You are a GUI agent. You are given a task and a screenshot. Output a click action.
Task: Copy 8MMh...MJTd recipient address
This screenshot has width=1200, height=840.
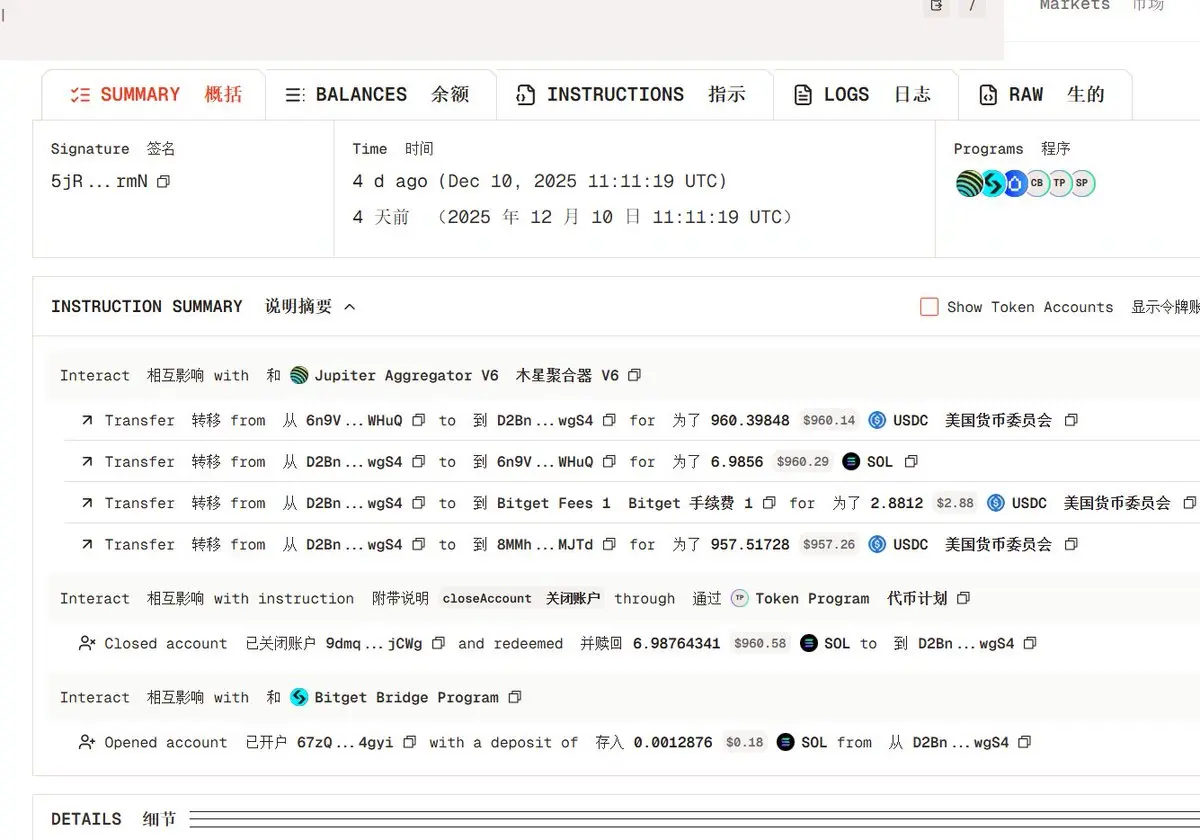(609, 545)
